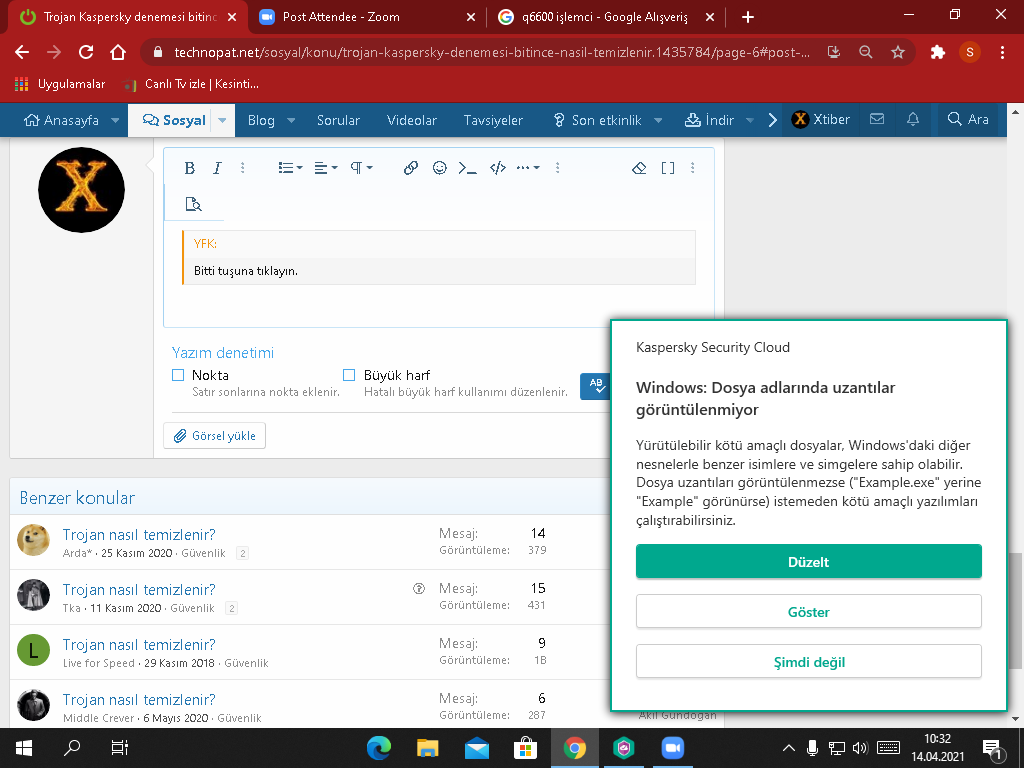
Task: Click the browser home icon
Action: click(118, 52)
